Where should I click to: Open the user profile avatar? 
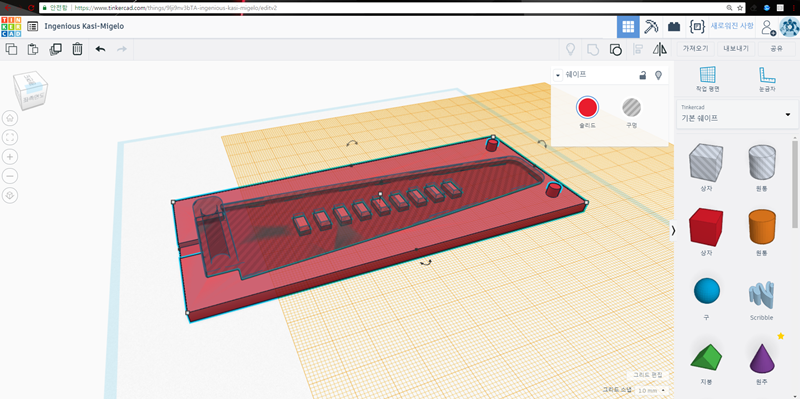pyautogui.click(x=789, y=27)
